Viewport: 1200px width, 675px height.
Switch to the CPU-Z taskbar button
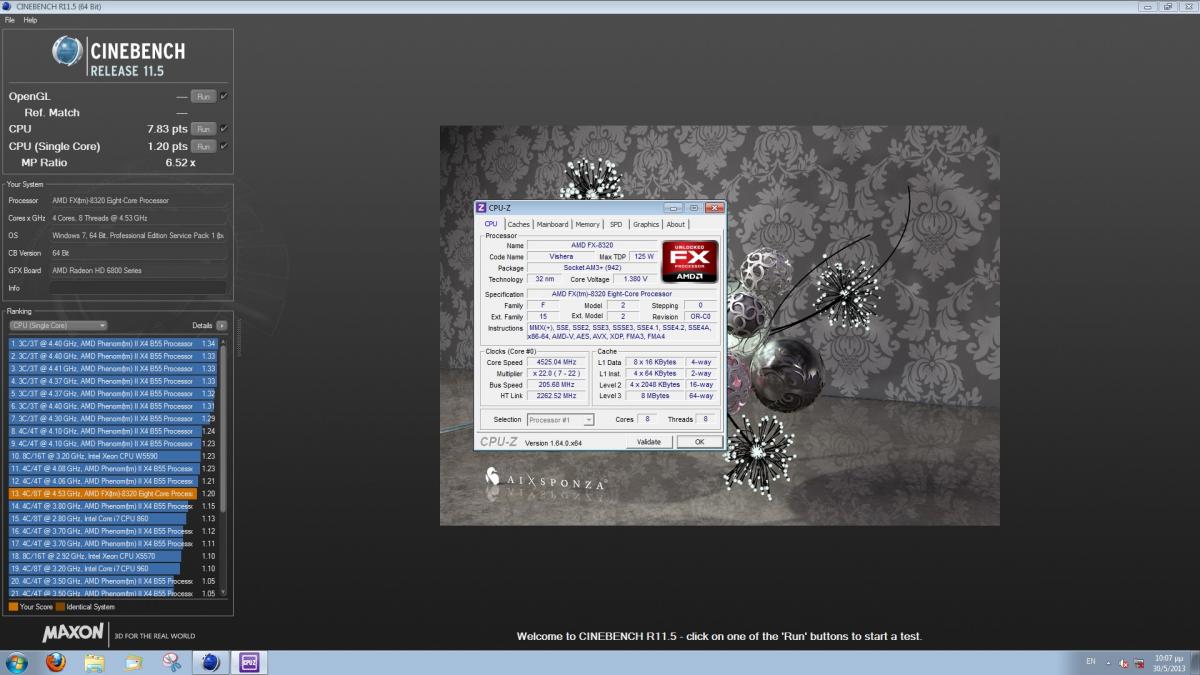point(248,662)
